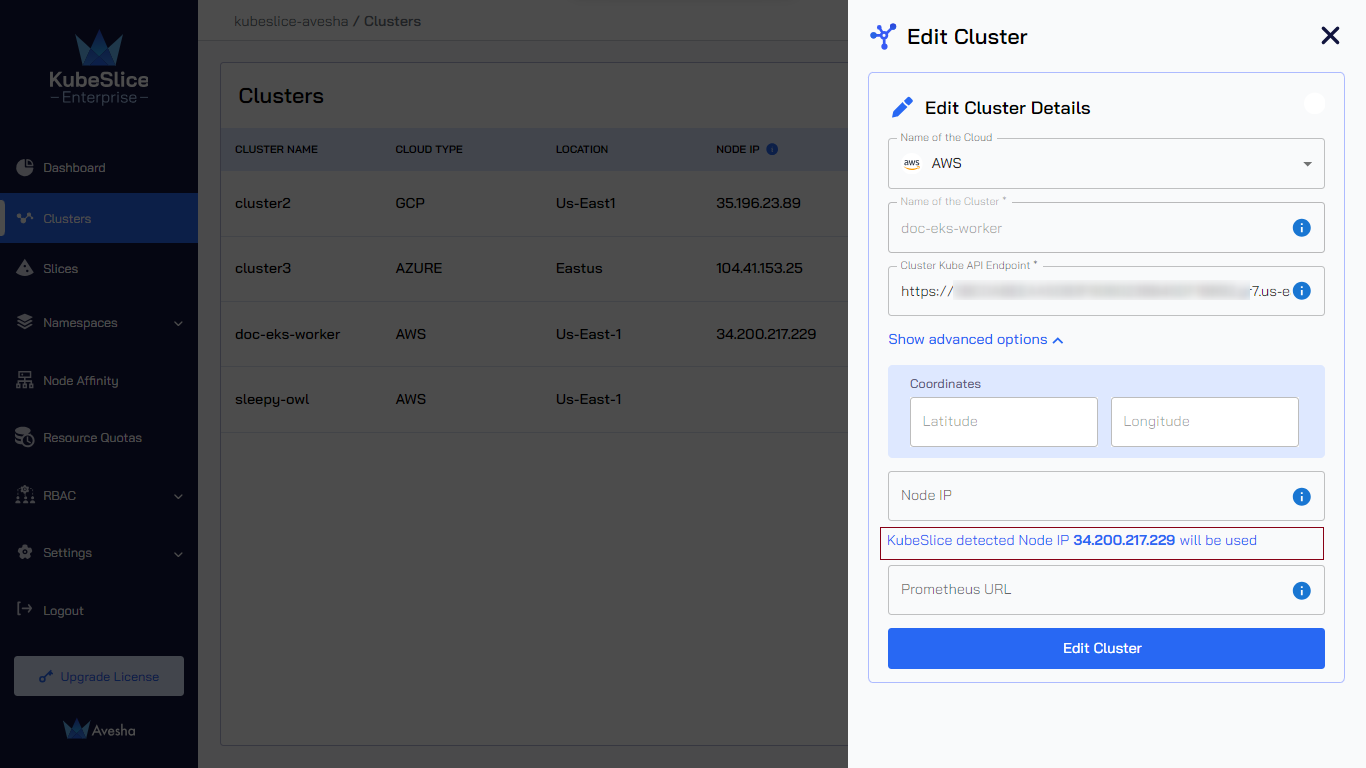Click the GCP cloud type cell
This screenshot has width=1366, height=768.
click(410, 203)
